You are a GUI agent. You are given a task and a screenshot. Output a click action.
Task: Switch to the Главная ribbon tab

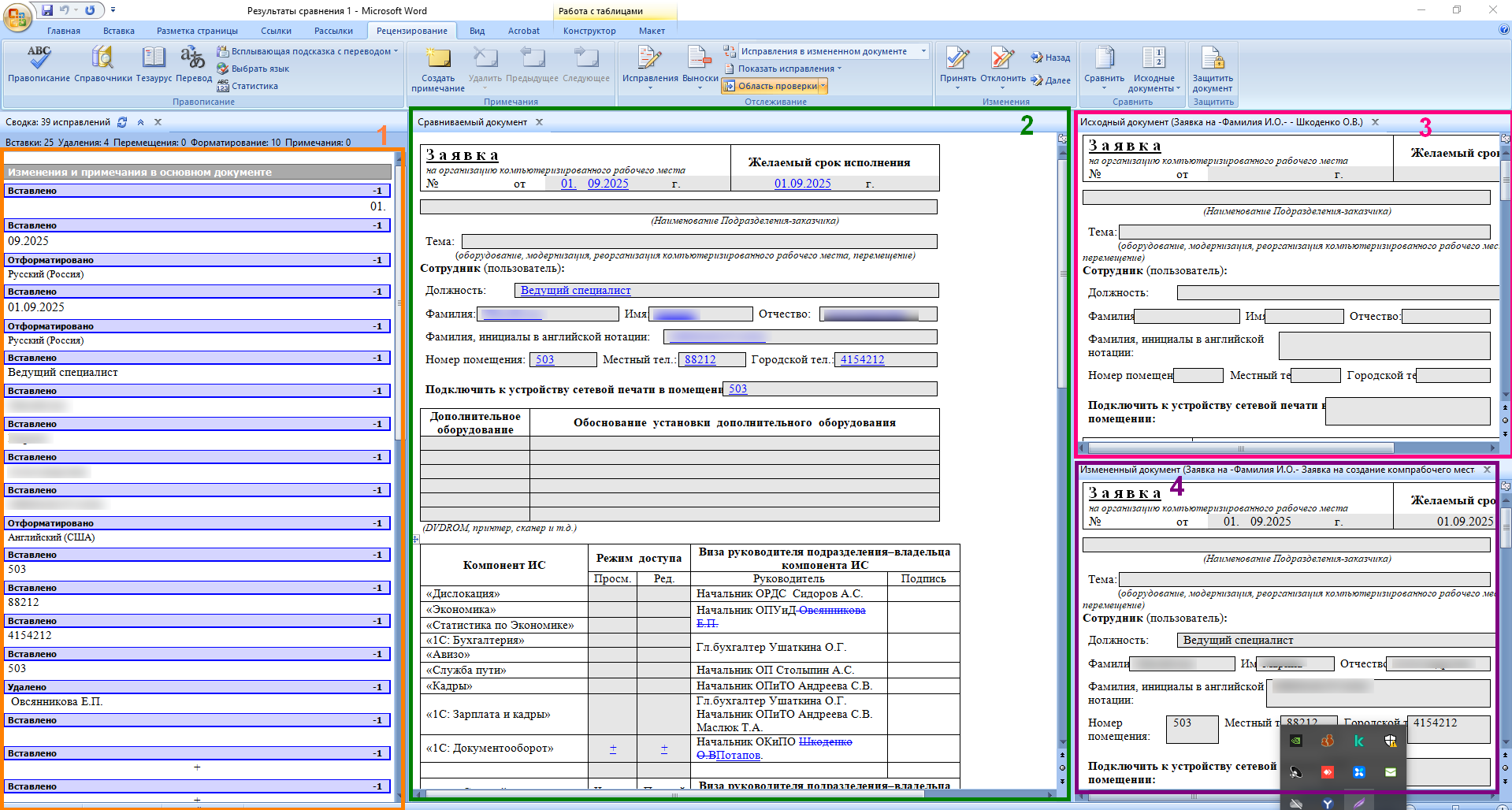click(63, 31)
